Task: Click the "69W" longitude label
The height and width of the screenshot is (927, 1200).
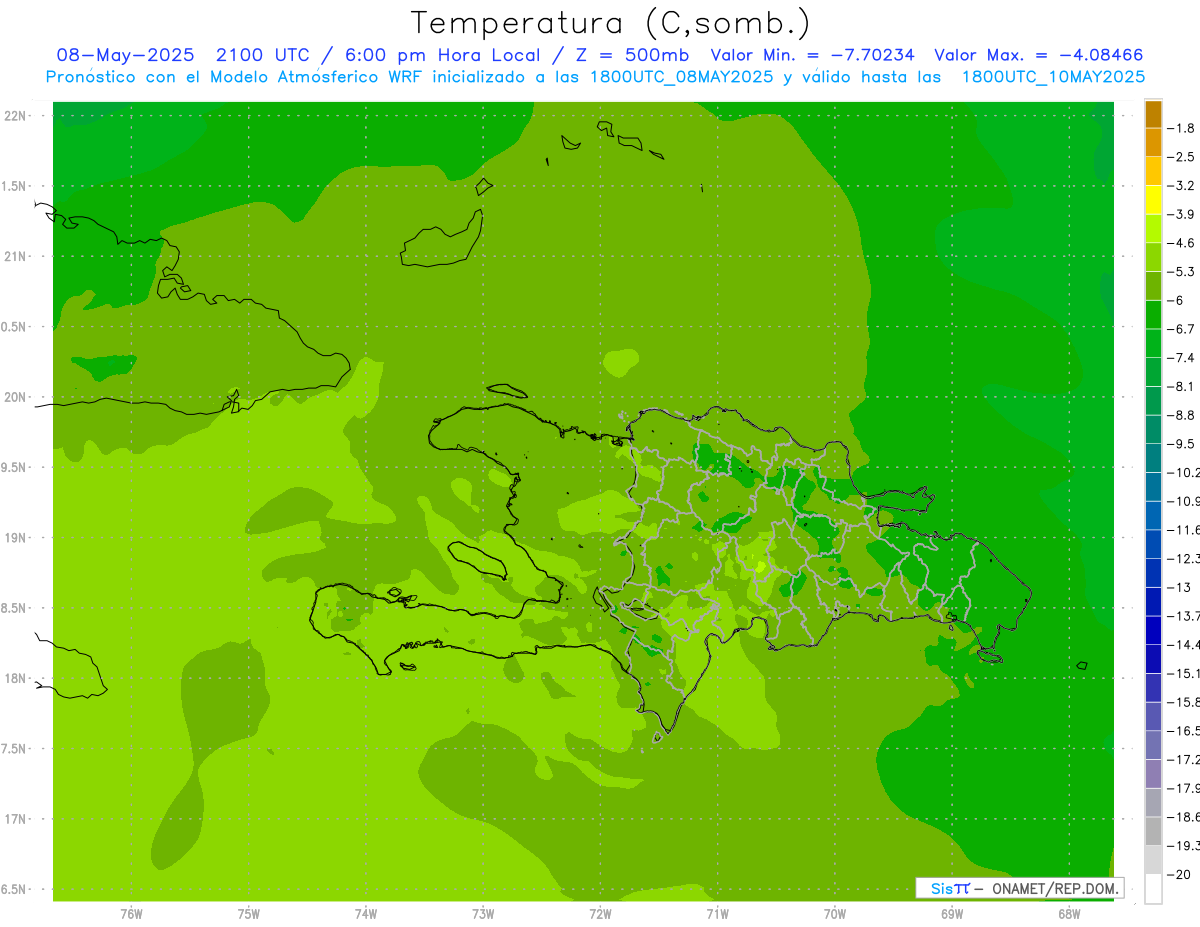Action: [952, 913]
